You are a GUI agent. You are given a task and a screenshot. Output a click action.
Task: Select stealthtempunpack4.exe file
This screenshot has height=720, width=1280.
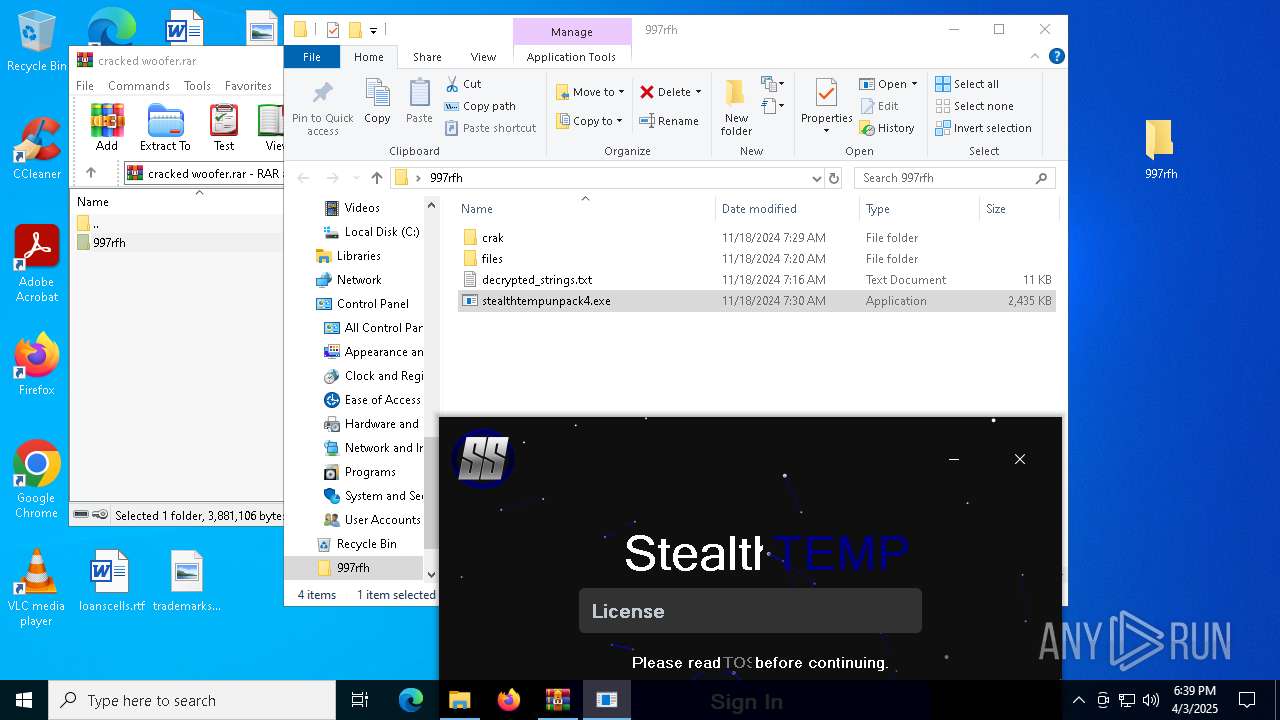coord(756,301)
